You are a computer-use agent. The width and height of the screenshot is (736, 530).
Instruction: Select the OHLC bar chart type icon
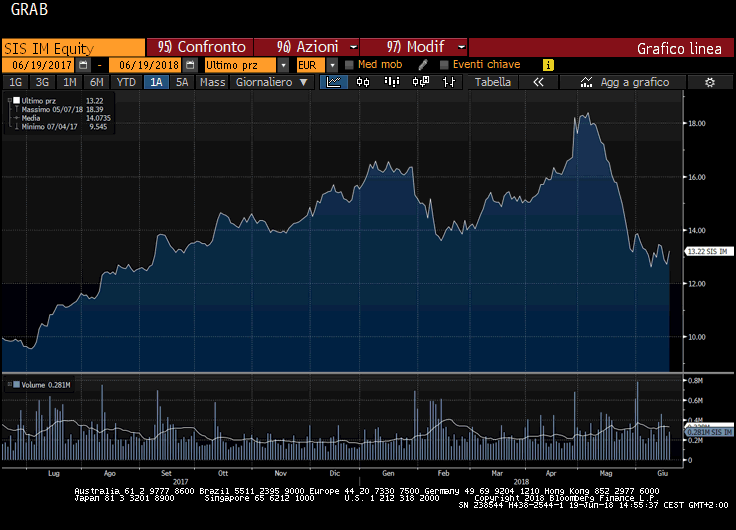pos(449,82)
